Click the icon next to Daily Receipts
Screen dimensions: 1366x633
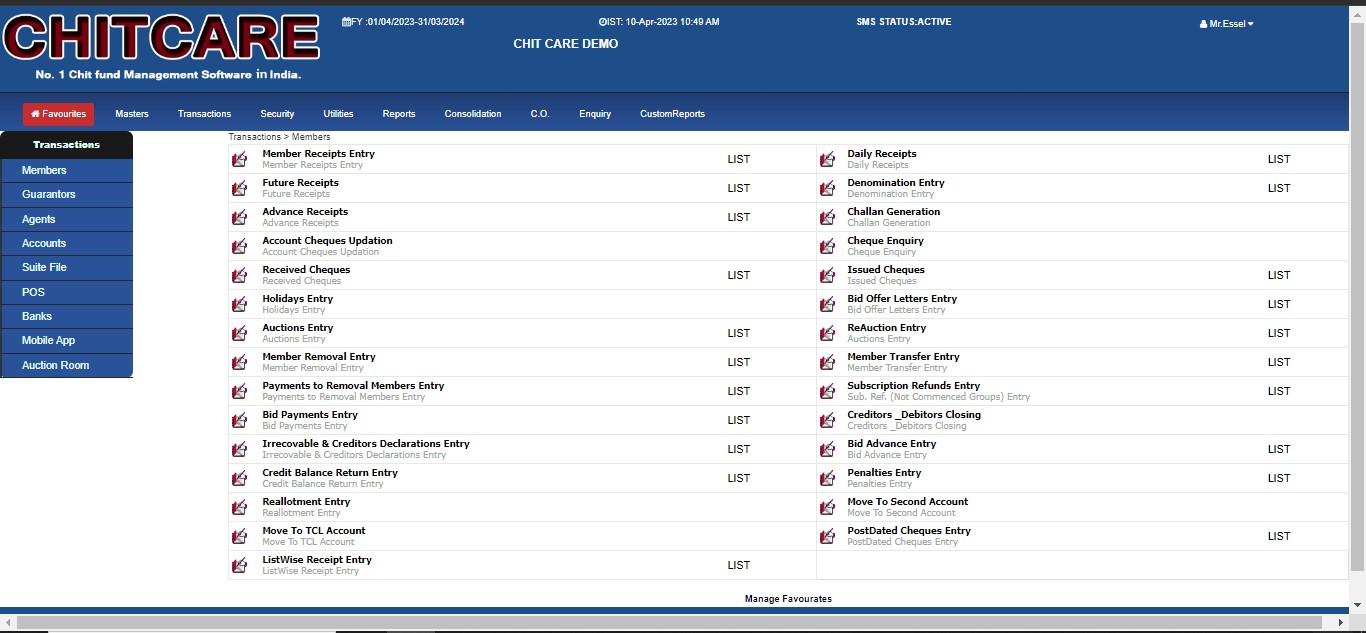(827, 159)
